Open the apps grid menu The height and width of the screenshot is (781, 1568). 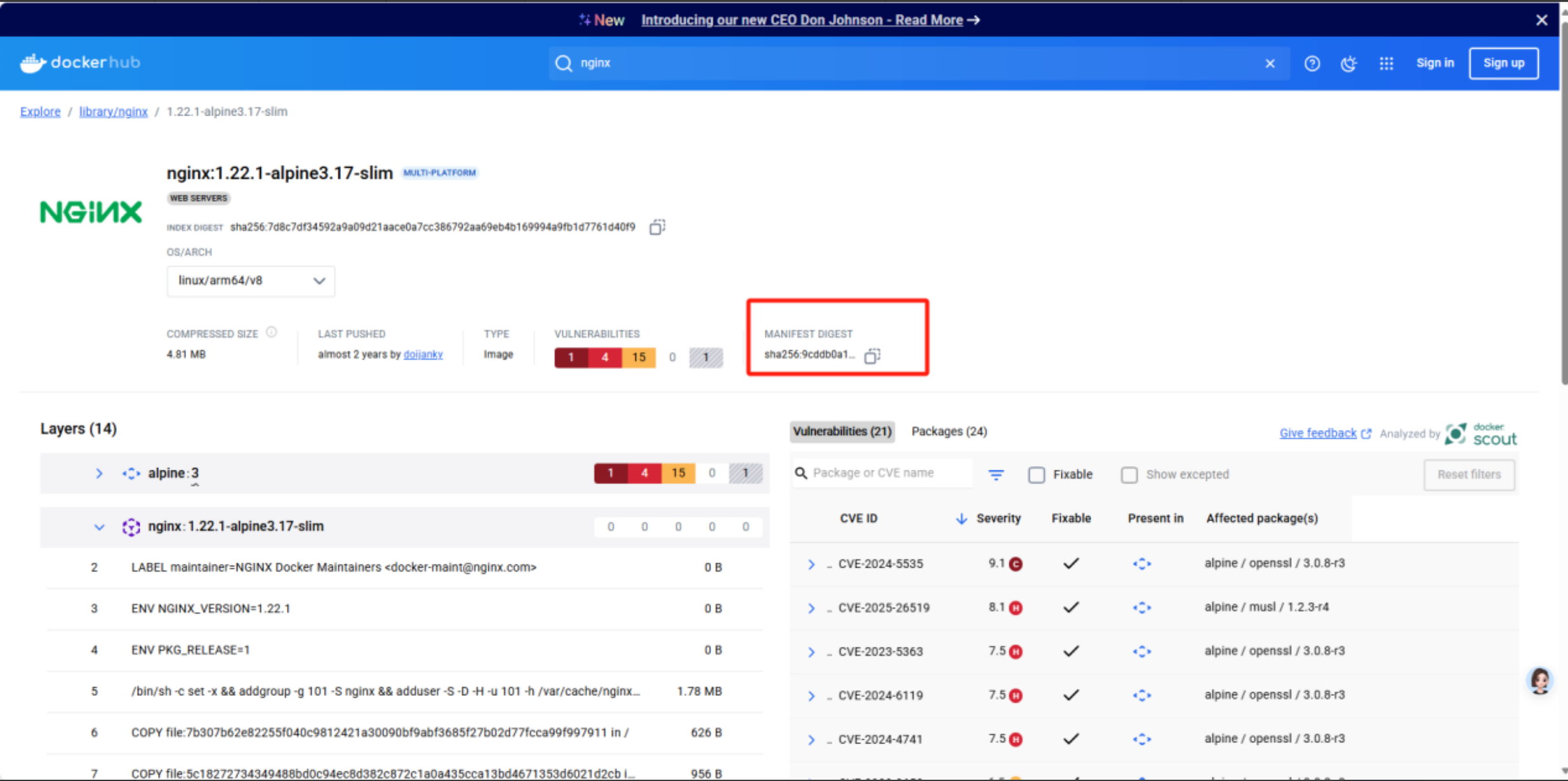pos(1386,63)
